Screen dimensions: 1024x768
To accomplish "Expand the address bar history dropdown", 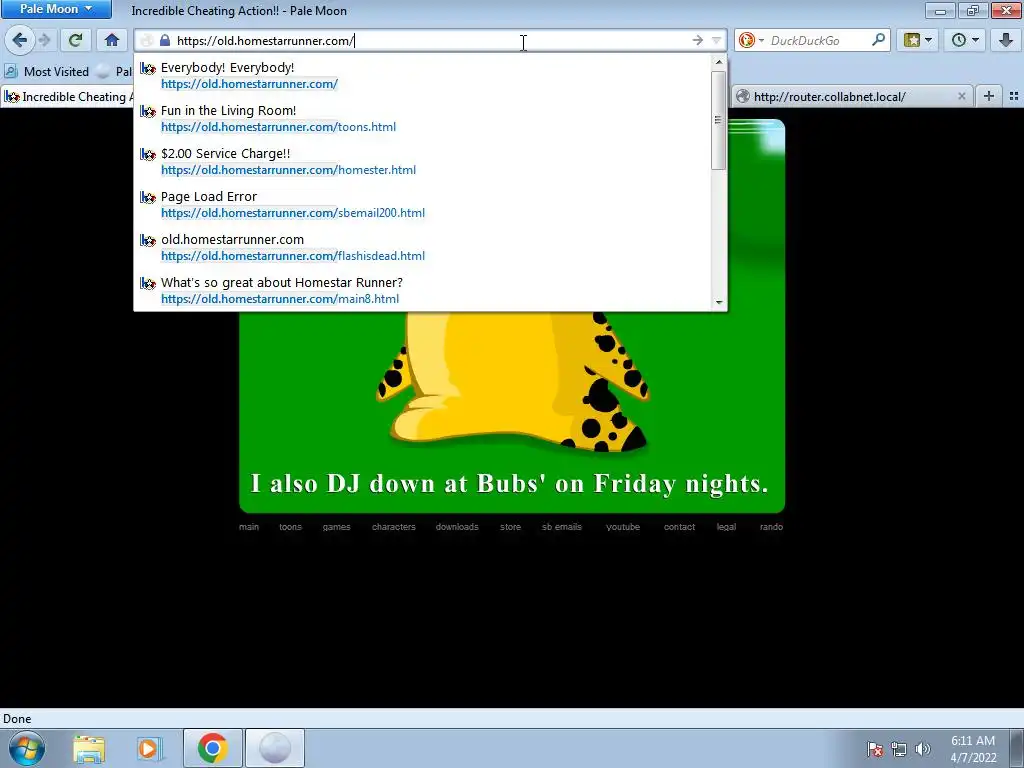I will coord(716,40).
